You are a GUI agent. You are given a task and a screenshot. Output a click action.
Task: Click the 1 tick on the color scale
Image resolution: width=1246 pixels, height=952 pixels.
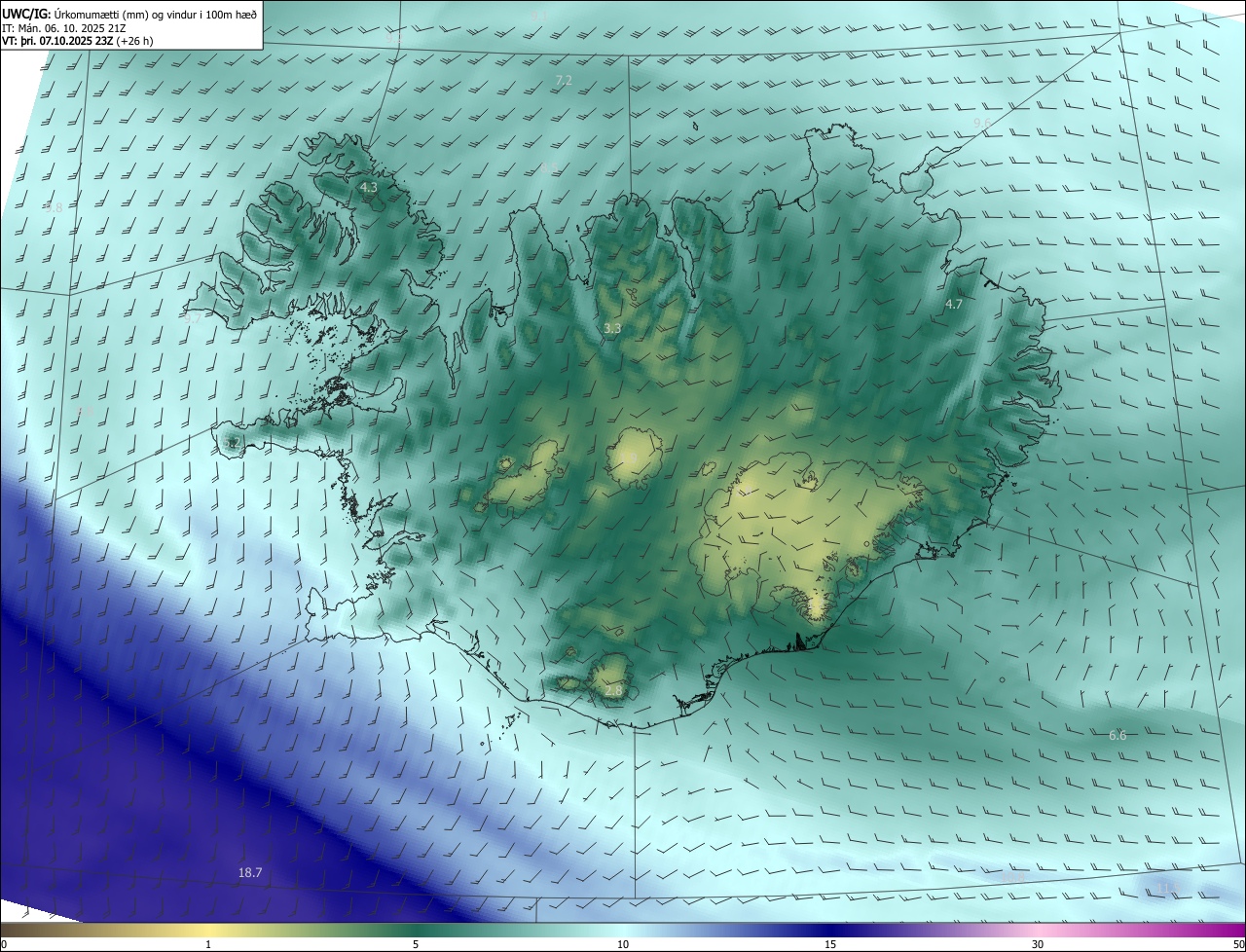click(x=208, y=944)
